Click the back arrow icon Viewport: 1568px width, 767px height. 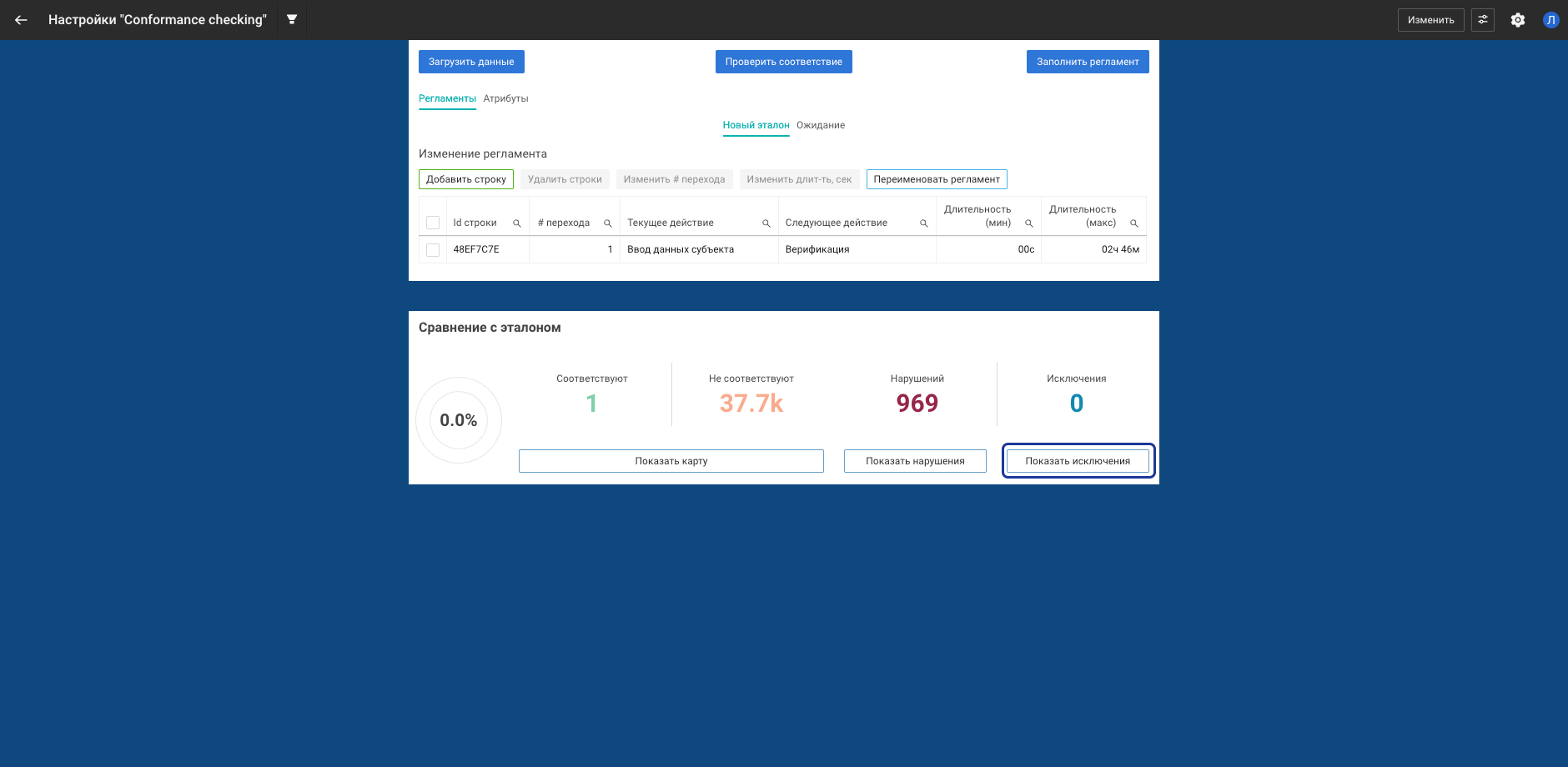[21, 20]
